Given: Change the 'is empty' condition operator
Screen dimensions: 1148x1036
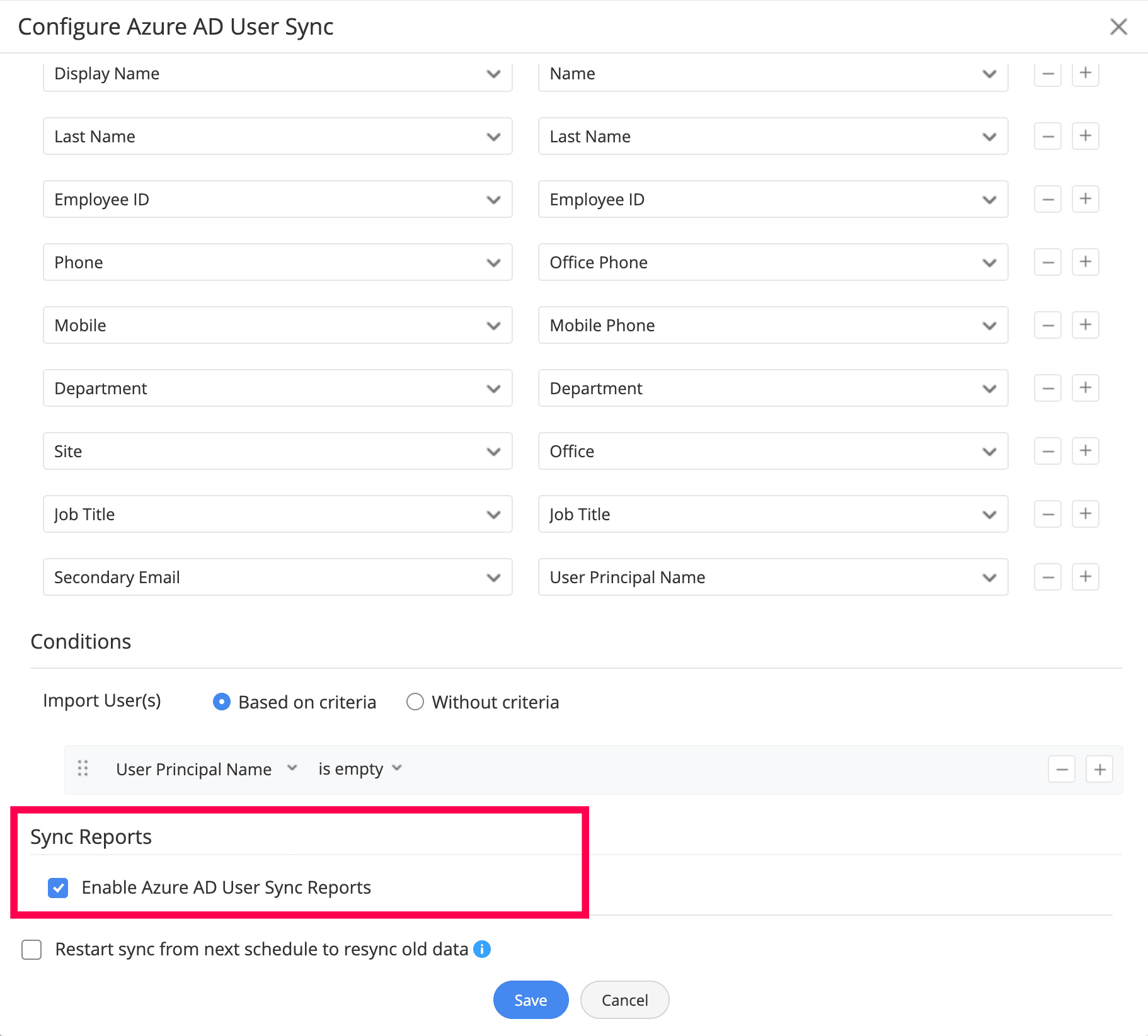Looking at the screenshot, I should [x=360, y=769].
